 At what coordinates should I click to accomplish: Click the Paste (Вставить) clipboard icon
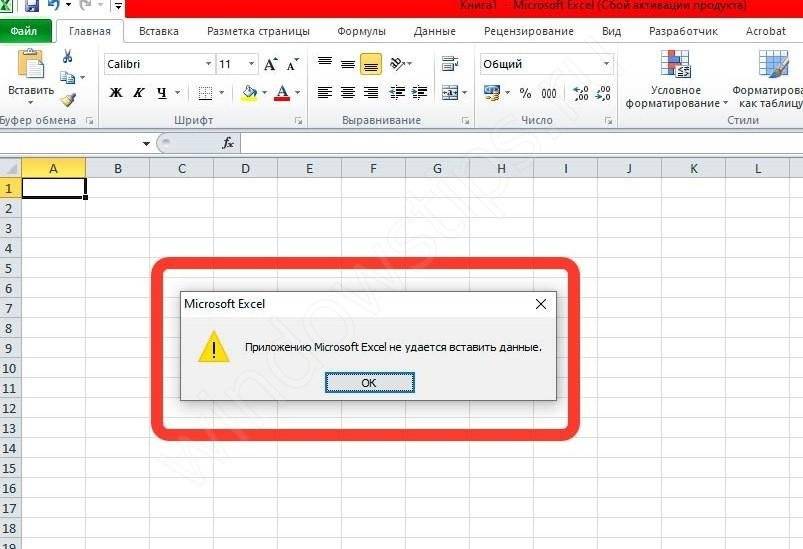(31, 63)
